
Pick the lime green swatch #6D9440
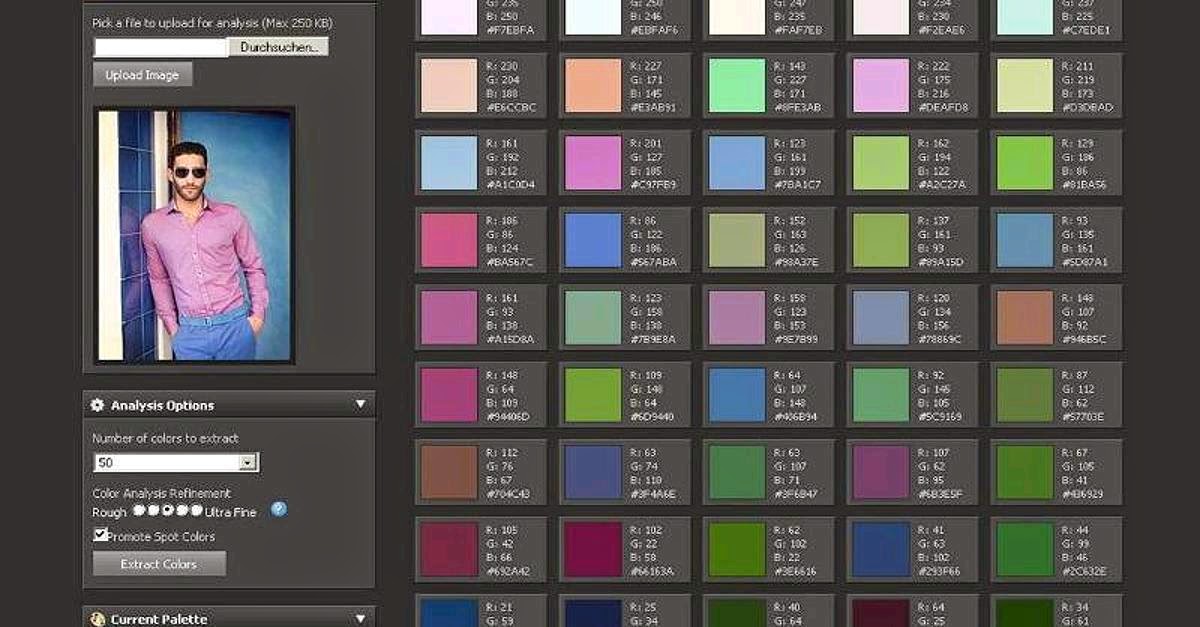tap(593, 394)
